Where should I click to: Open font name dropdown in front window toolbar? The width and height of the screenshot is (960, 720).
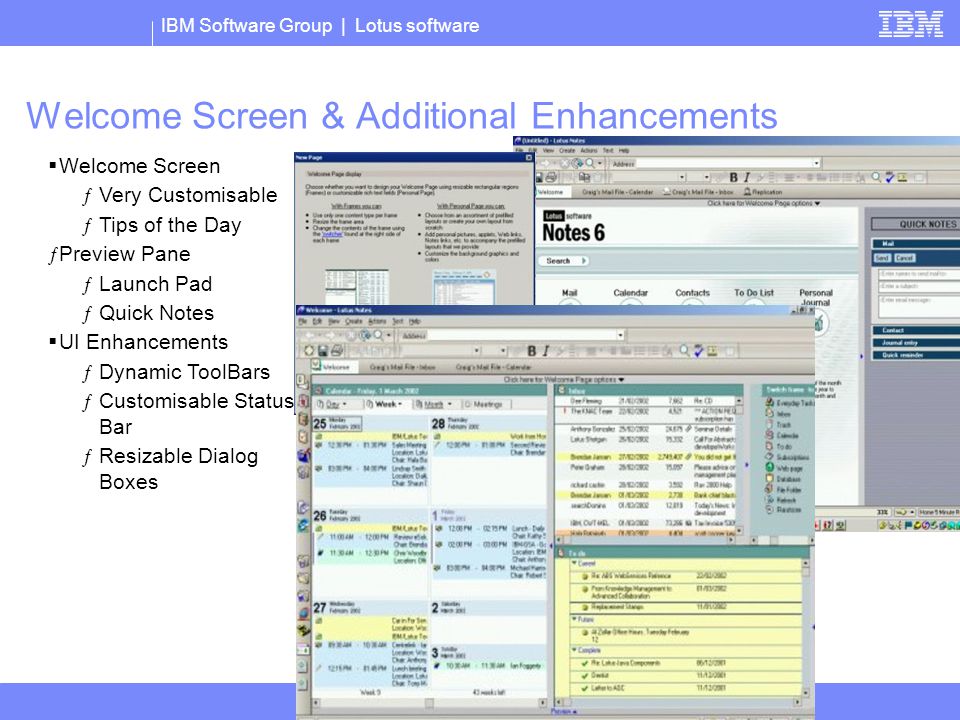[476, 351]
